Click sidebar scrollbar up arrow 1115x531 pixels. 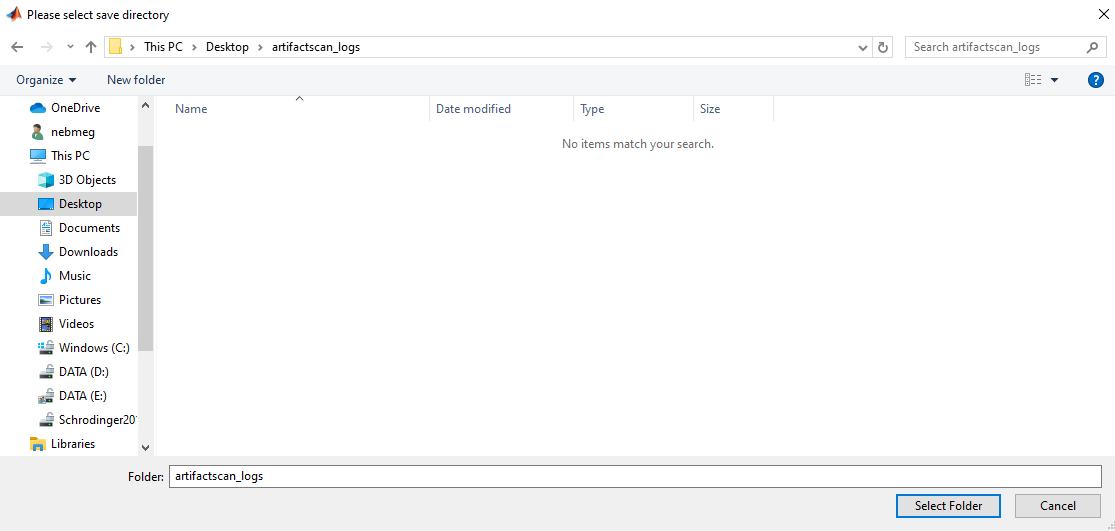click(x=146, y=104)
